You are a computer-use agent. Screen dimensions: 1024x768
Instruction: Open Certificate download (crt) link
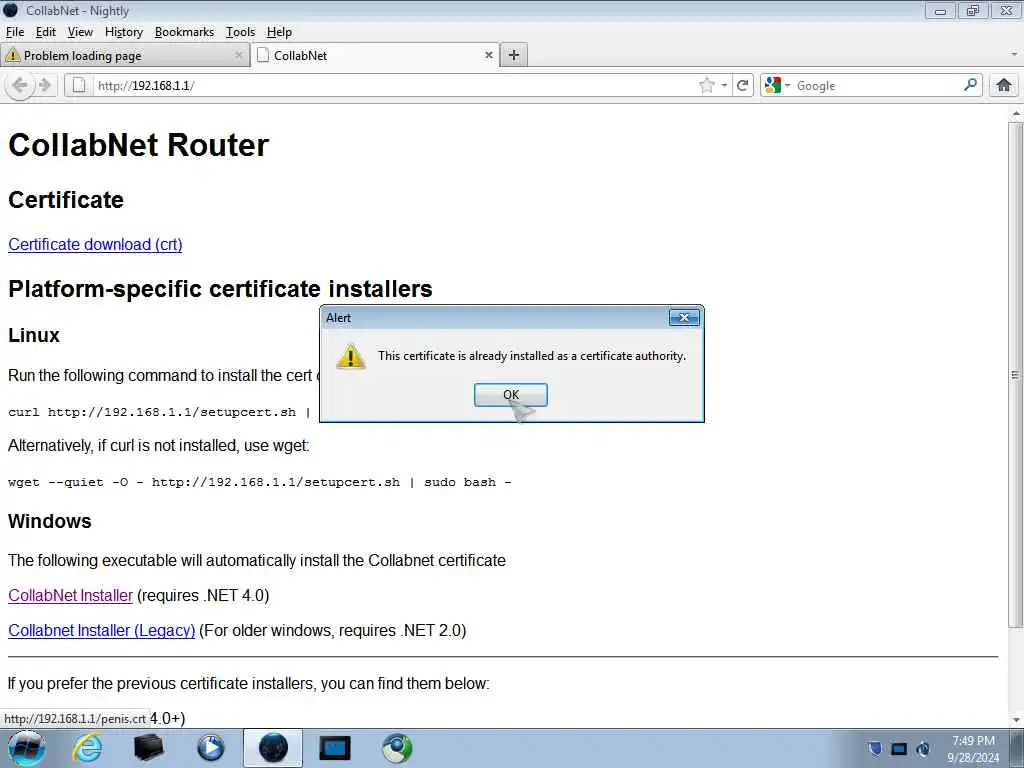click(x=95, y=244)
